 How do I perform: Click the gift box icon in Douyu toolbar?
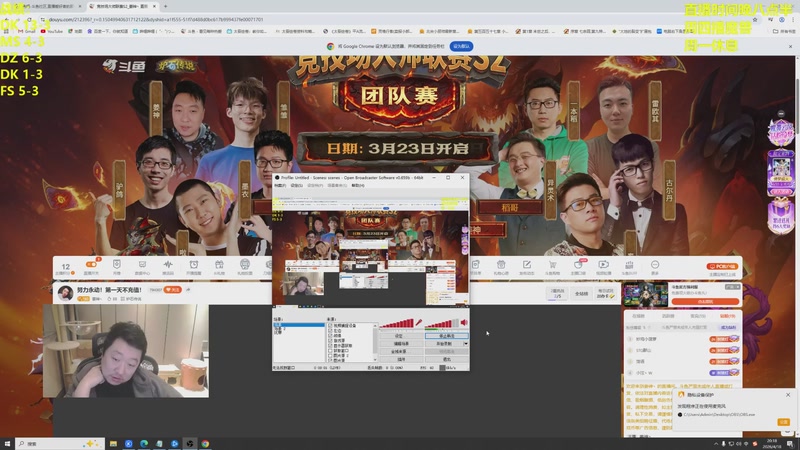point(219,264)
